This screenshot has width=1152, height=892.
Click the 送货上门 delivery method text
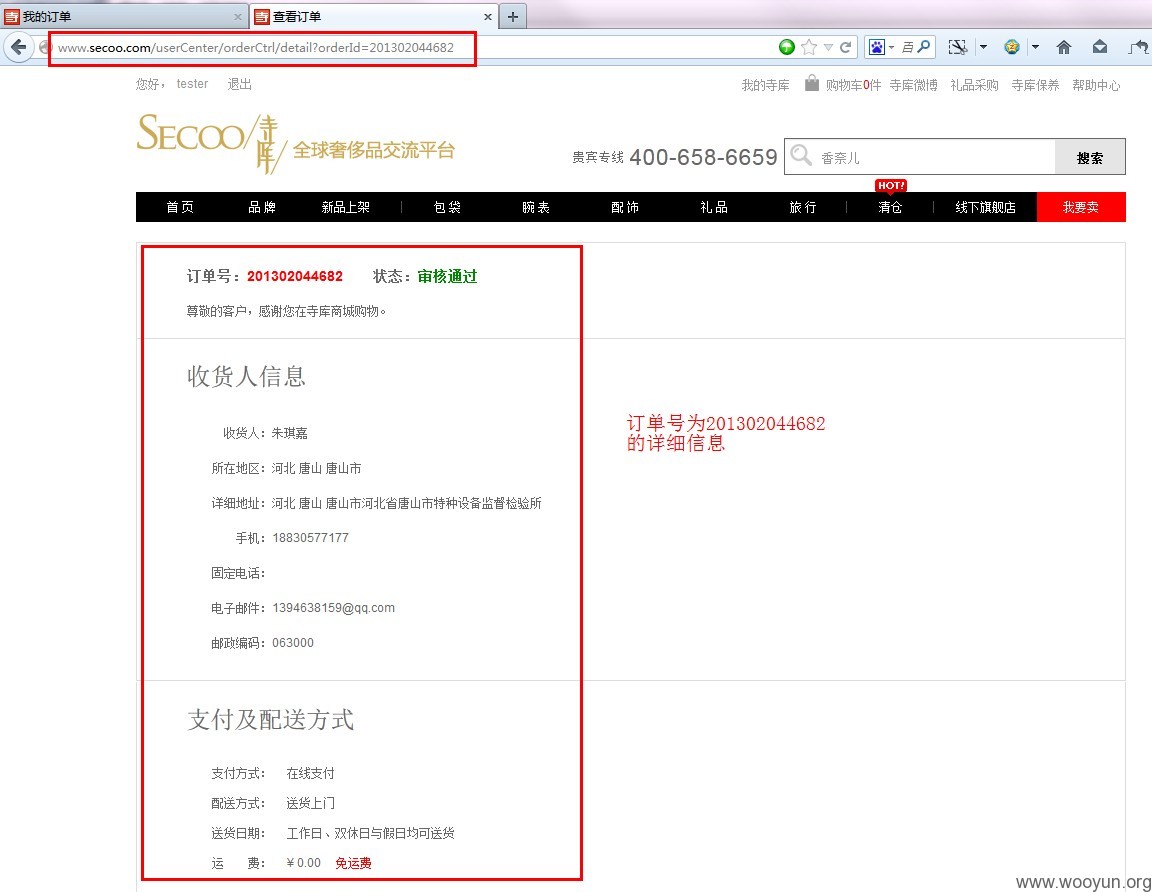(310, 803)
